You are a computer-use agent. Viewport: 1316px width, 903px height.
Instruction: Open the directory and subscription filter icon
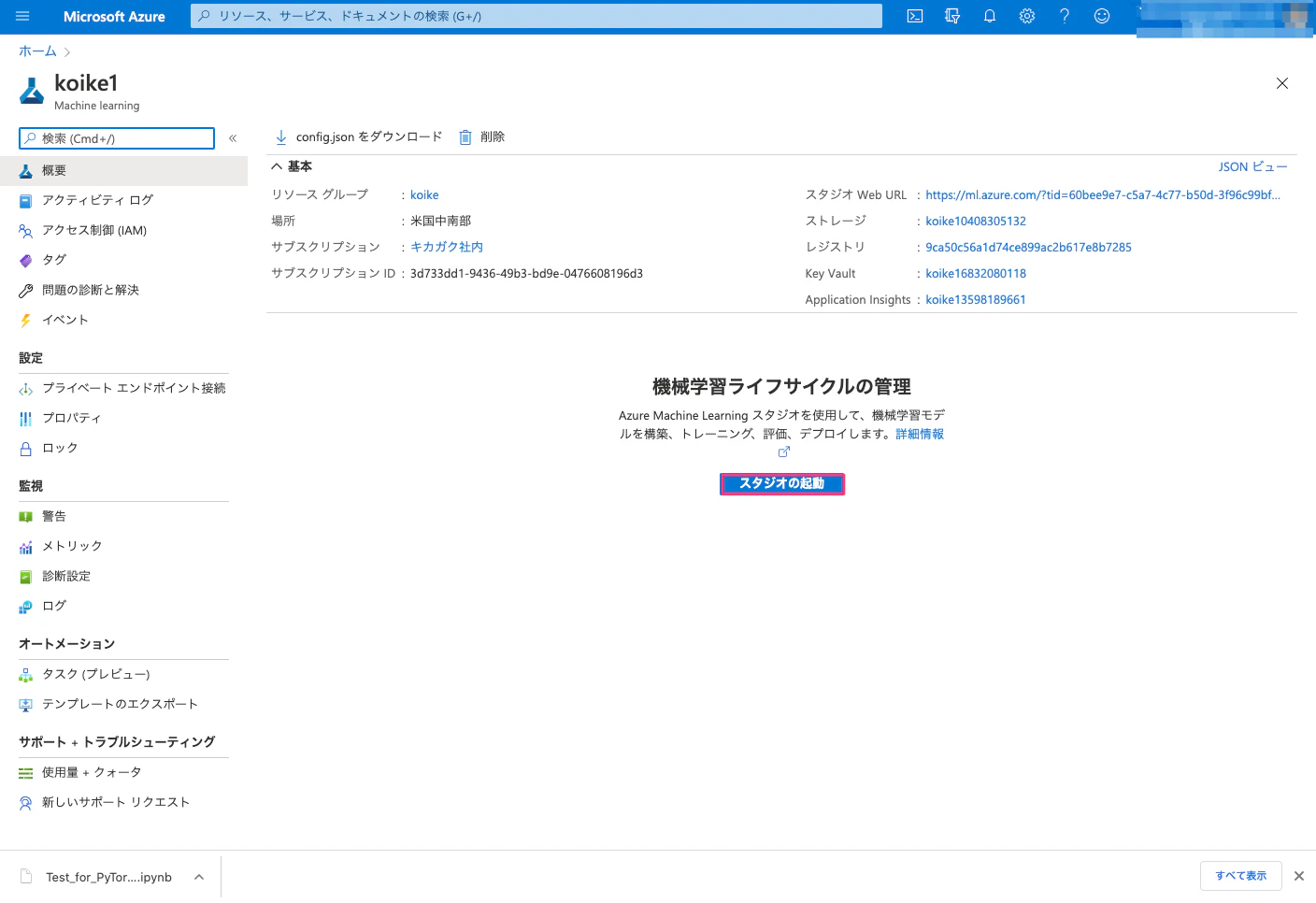coord(952,16)
